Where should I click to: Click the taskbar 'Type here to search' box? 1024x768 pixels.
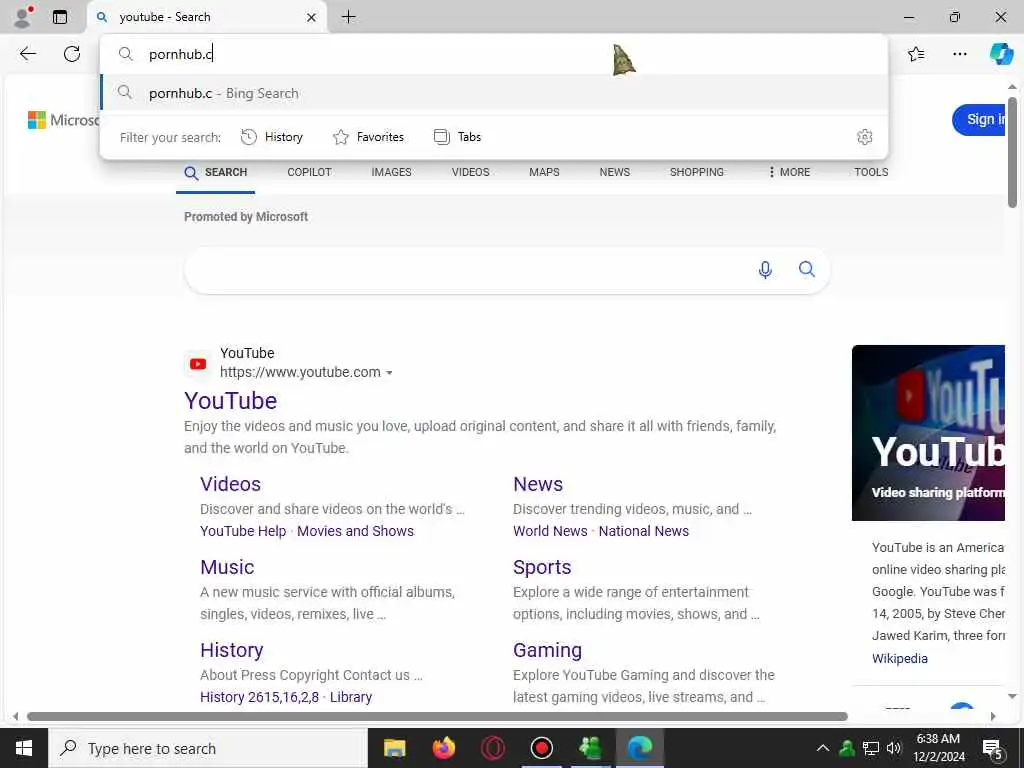[x=208, y=748]
